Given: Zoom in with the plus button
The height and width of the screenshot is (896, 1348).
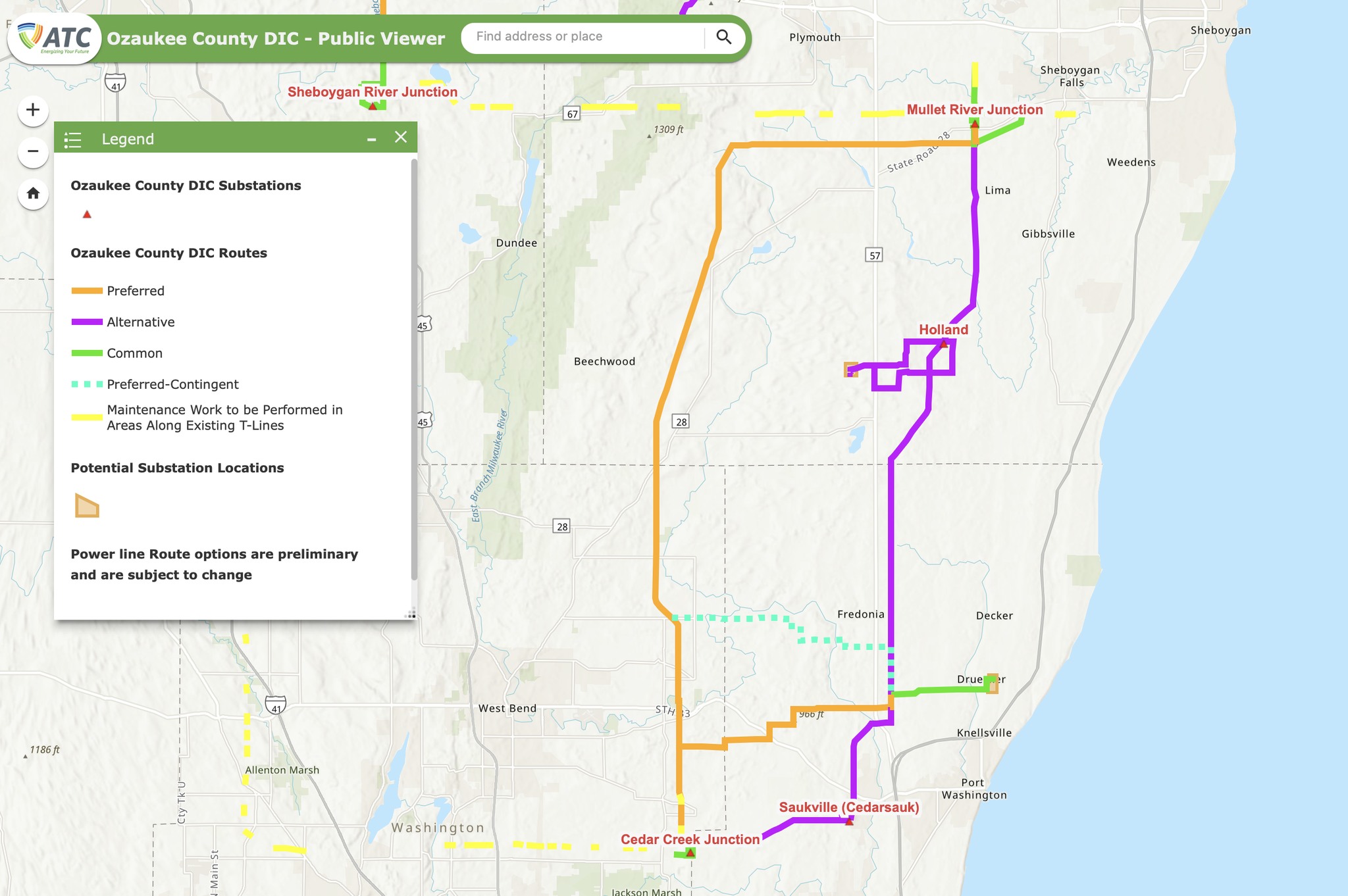Looking at the screenshot, I should coord(33,110).
